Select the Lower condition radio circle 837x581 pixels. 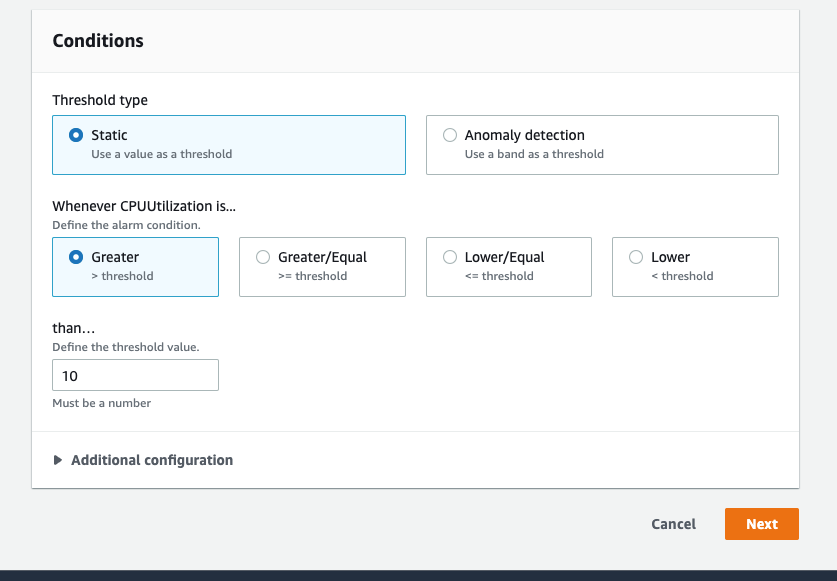point(636,257)
